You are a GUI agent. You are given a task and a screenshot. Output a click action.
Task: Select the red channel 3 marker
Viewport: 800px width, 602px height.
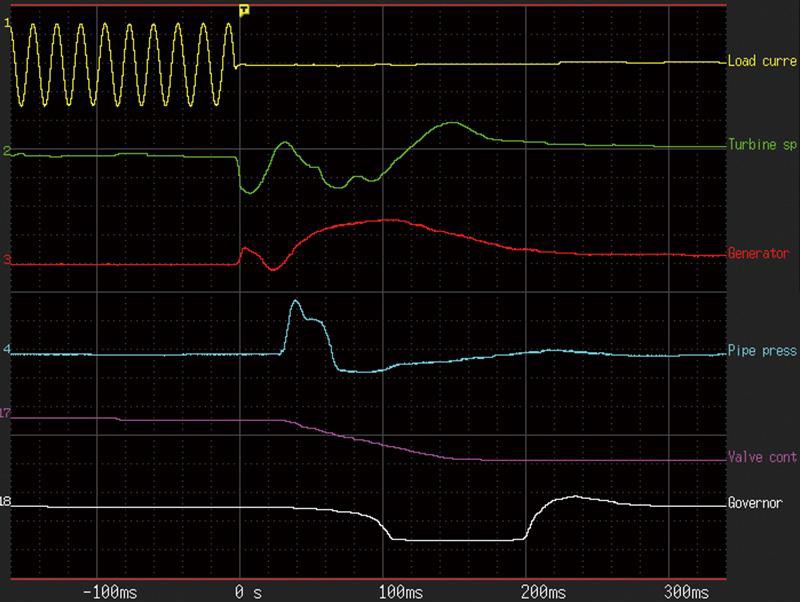[7, 260]
